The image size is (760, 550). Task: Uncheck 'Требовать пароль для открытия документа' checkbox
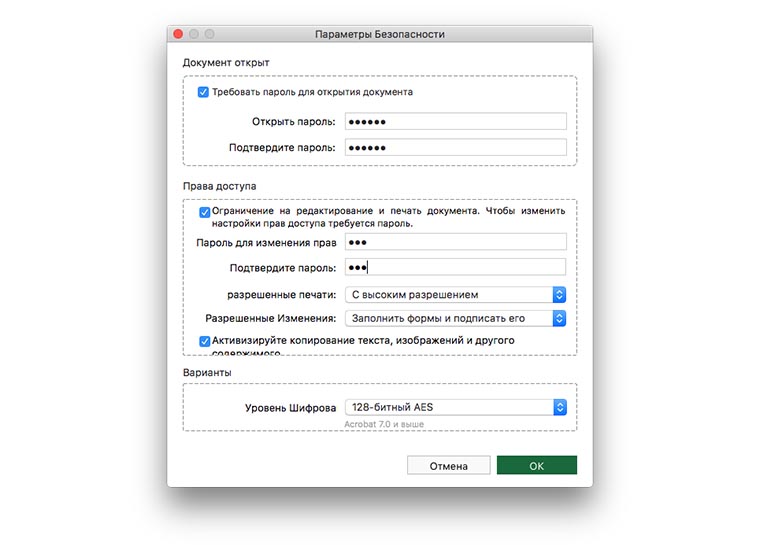[203, 92]
